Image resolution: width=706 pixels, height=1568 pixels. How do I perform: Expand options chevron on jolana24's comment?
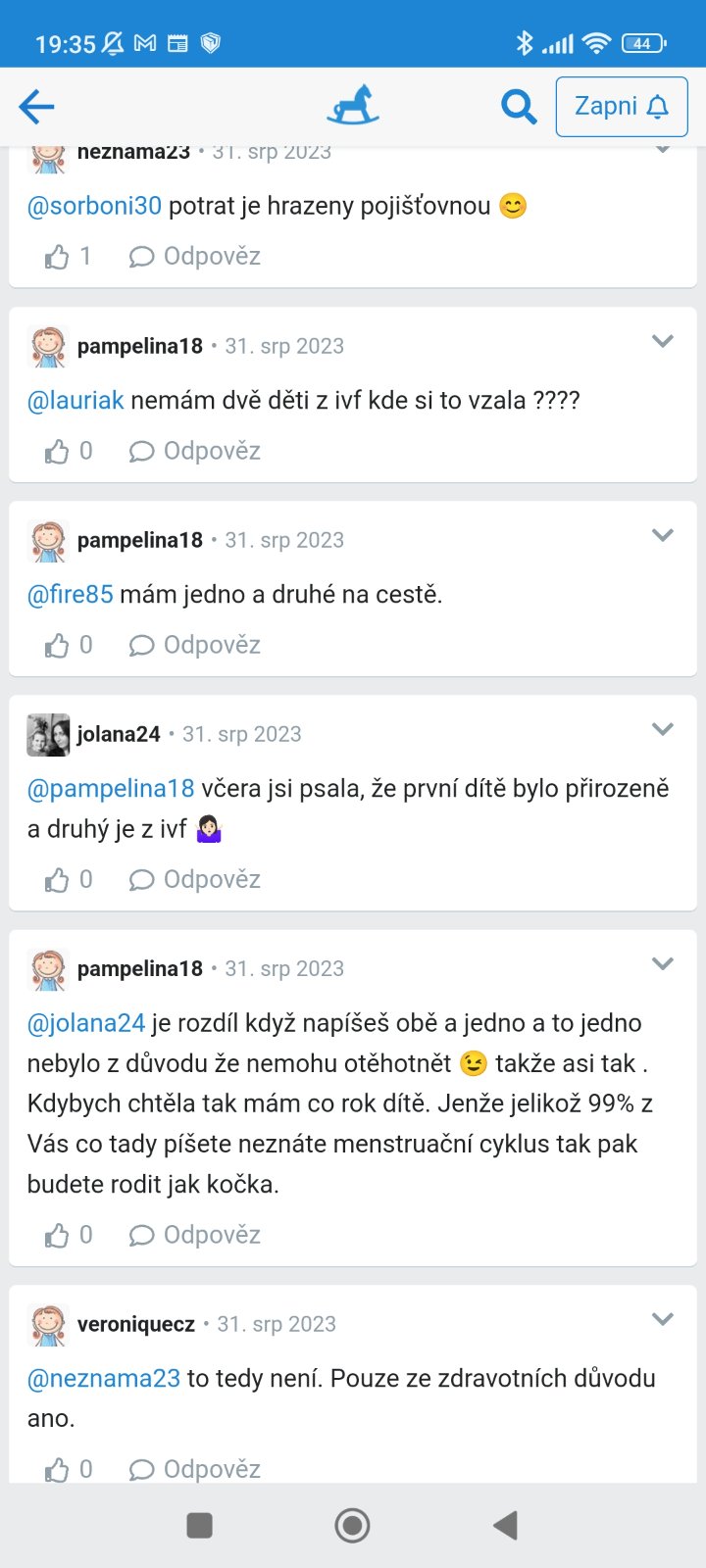pos(663,729)
